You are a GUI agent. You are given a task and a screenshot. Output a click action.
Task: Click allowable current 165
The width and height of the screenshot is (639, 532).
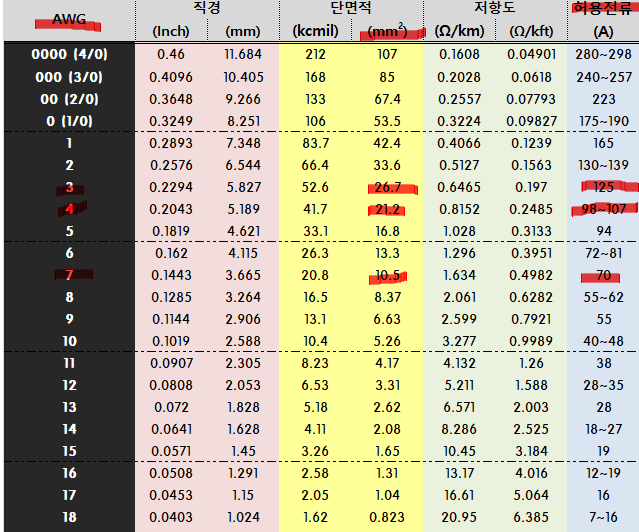tap(604, 143)
